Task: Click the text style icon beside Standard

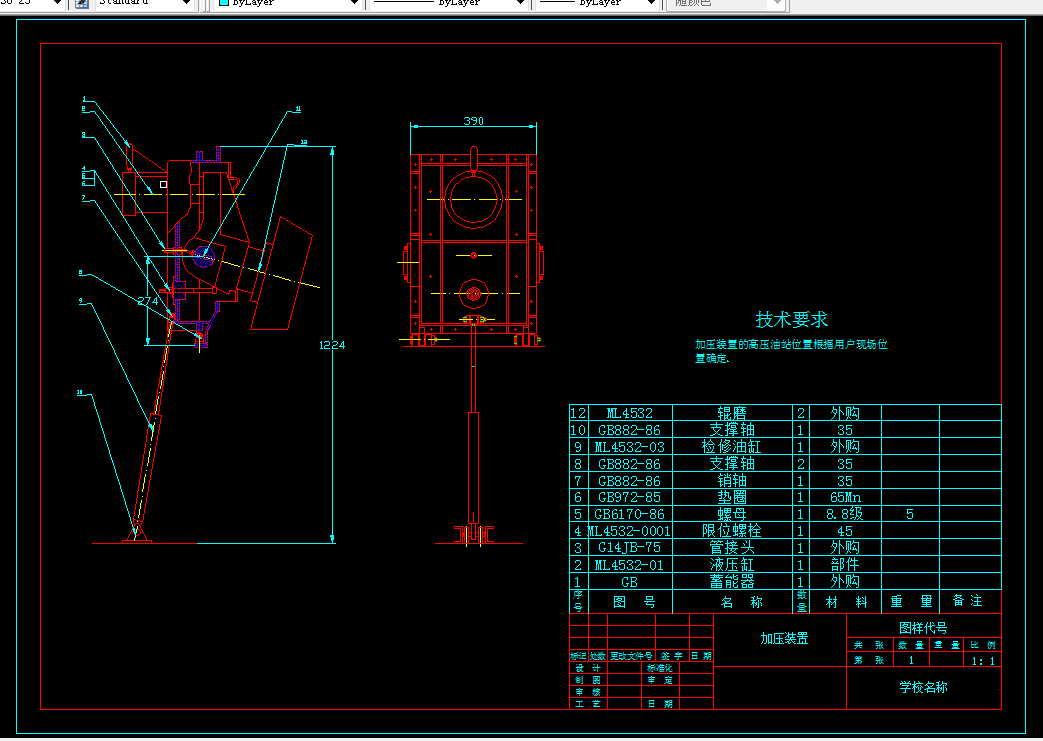Action: 82,3
